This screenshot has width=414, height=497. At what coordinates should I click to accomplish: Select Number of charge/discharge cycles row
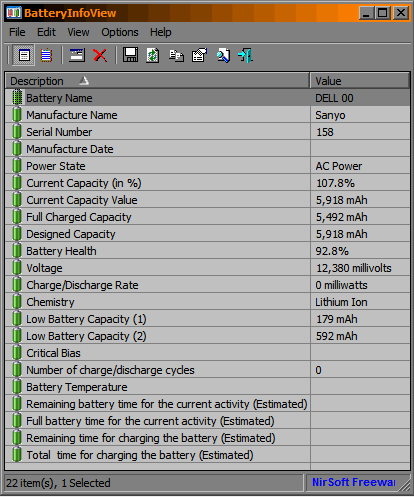point(207,370)
